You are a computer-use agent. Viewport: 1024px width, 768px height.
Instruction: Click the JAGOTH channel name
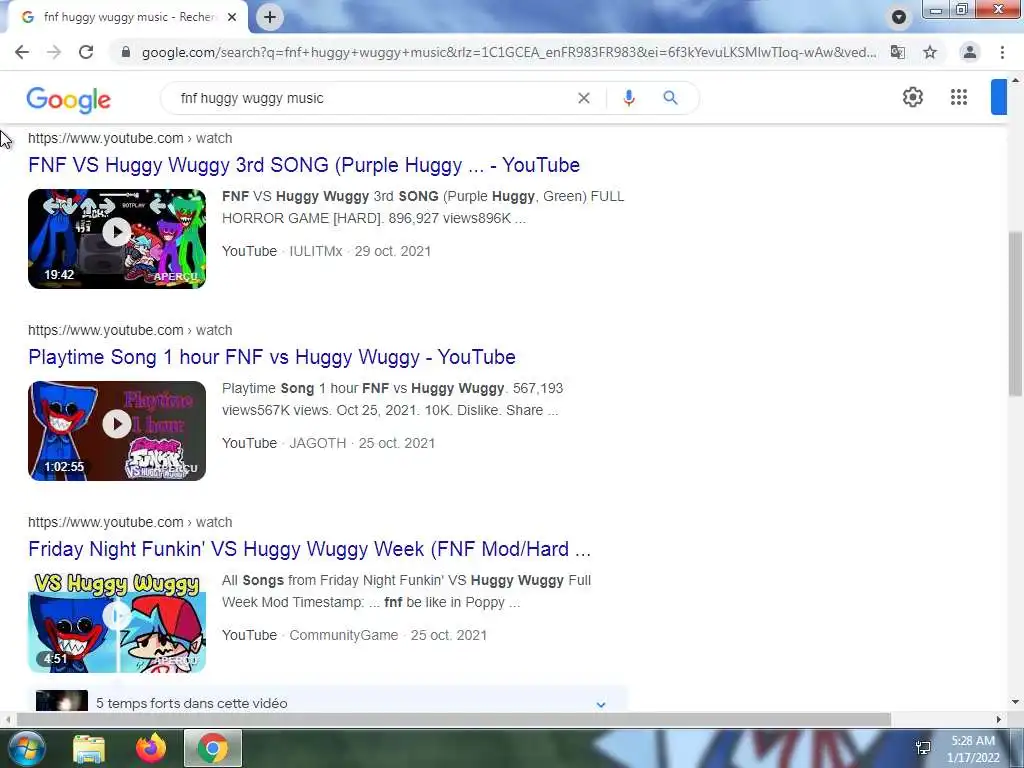click(x=317, y=443)
